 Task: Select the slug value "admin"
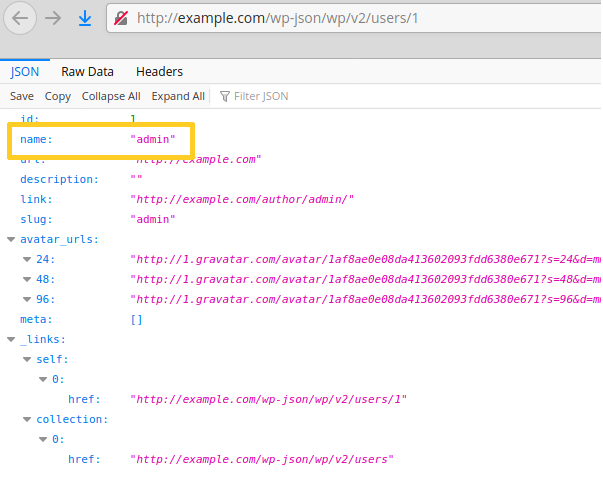(x=153, y=220)
